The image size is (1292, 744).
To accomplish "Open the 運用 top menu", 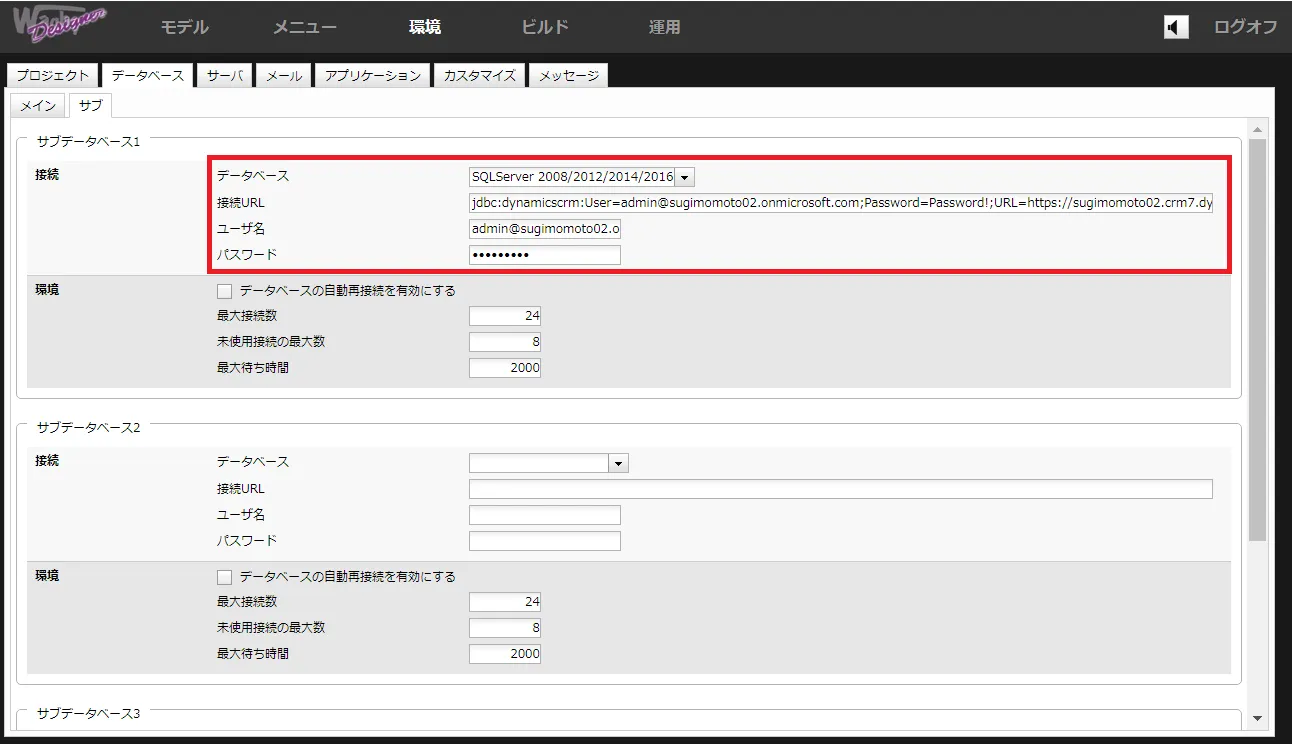I will [664, 27].
